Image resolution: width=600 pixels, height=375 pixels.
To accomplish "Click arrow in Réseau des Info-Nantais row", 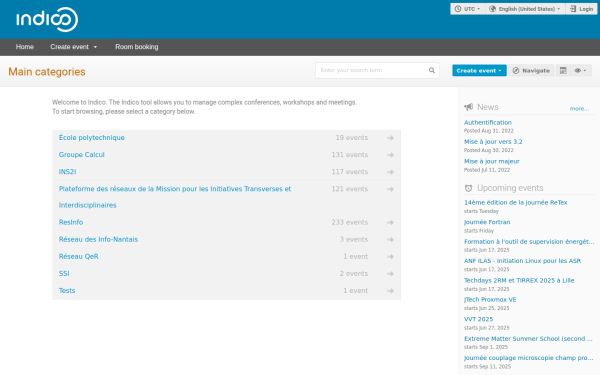I will click(390, 240).
